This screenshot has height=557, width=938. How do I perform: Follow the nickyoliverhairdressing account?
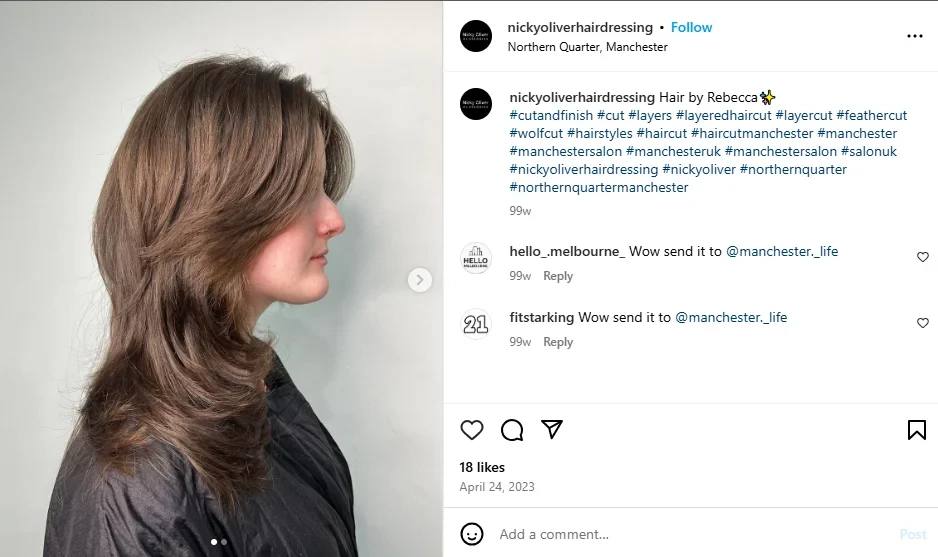(691, 27)
